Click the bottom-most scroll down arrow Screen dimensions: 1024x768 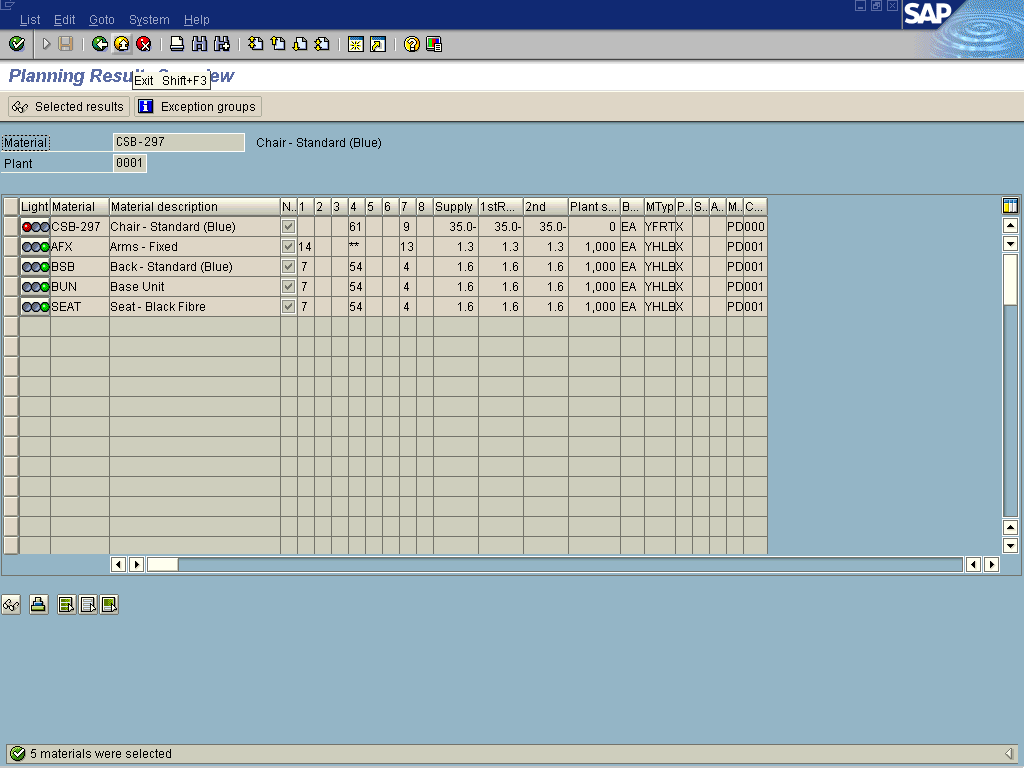point(1010,545)
